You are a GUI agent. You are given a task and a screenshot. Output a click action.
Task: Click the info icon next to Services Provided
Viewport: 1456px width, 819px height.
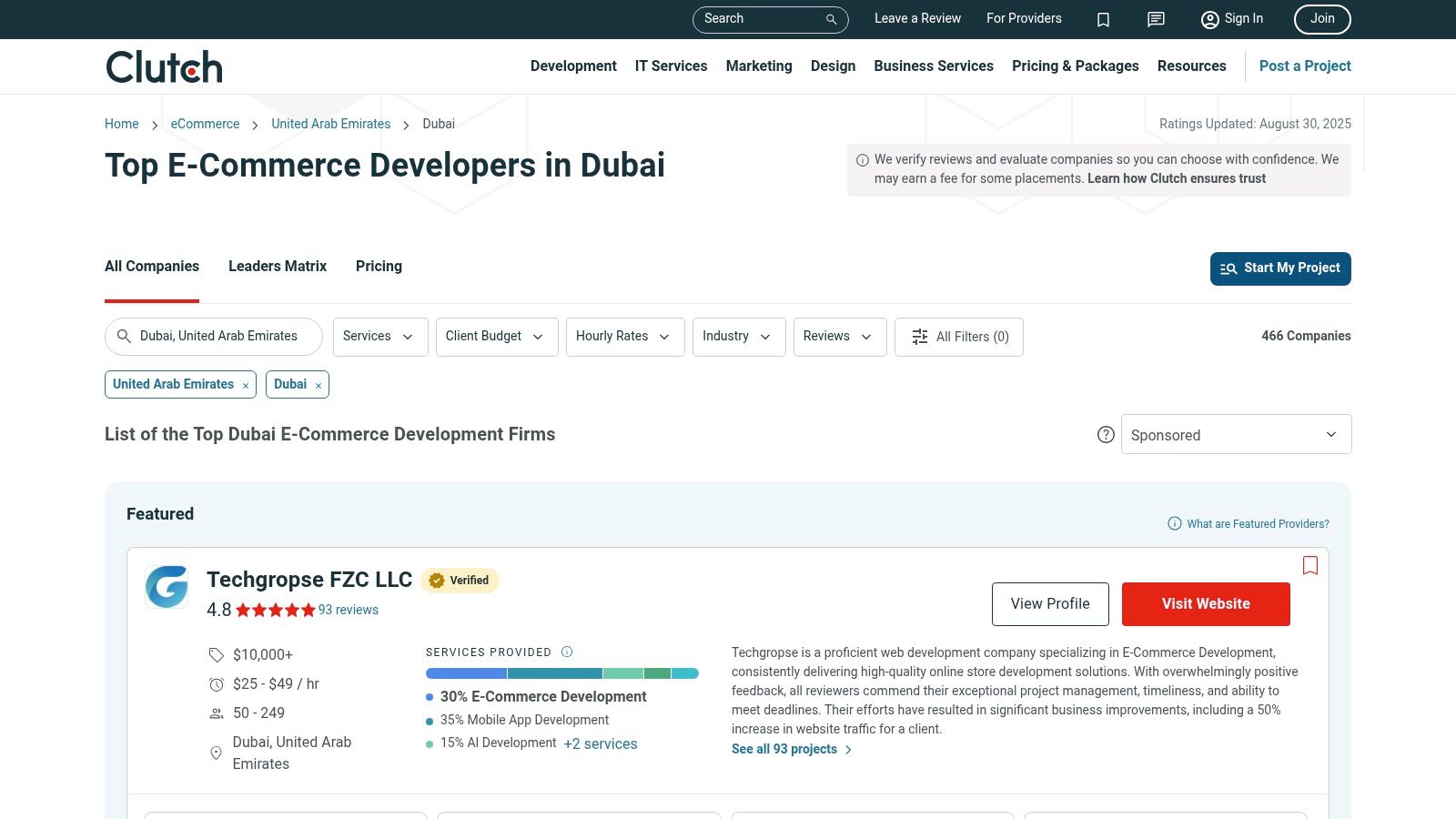(566, 652)
